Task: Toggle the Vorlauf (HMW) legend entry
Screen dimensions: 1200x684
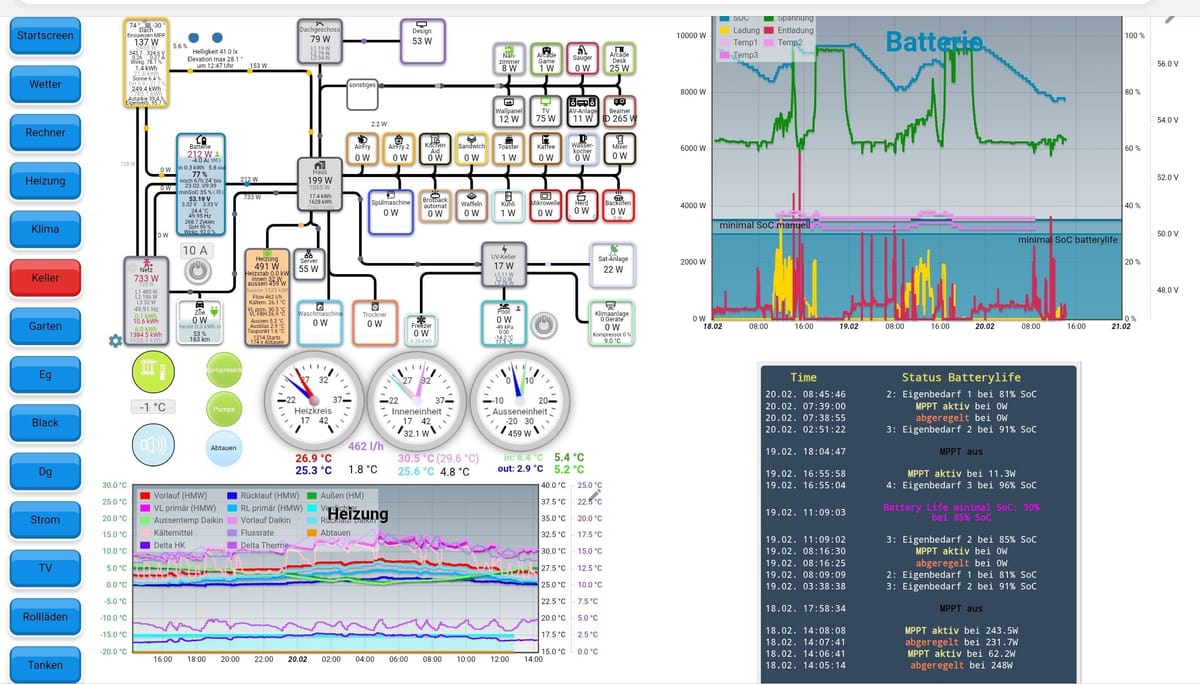Action: [176, 495]
